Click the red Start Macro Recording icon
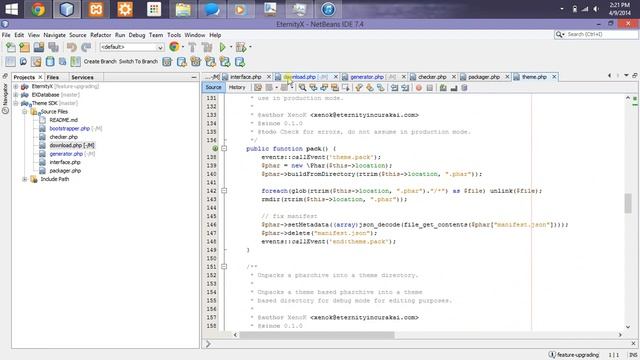640x360 pixels. [x=418, y=87]
